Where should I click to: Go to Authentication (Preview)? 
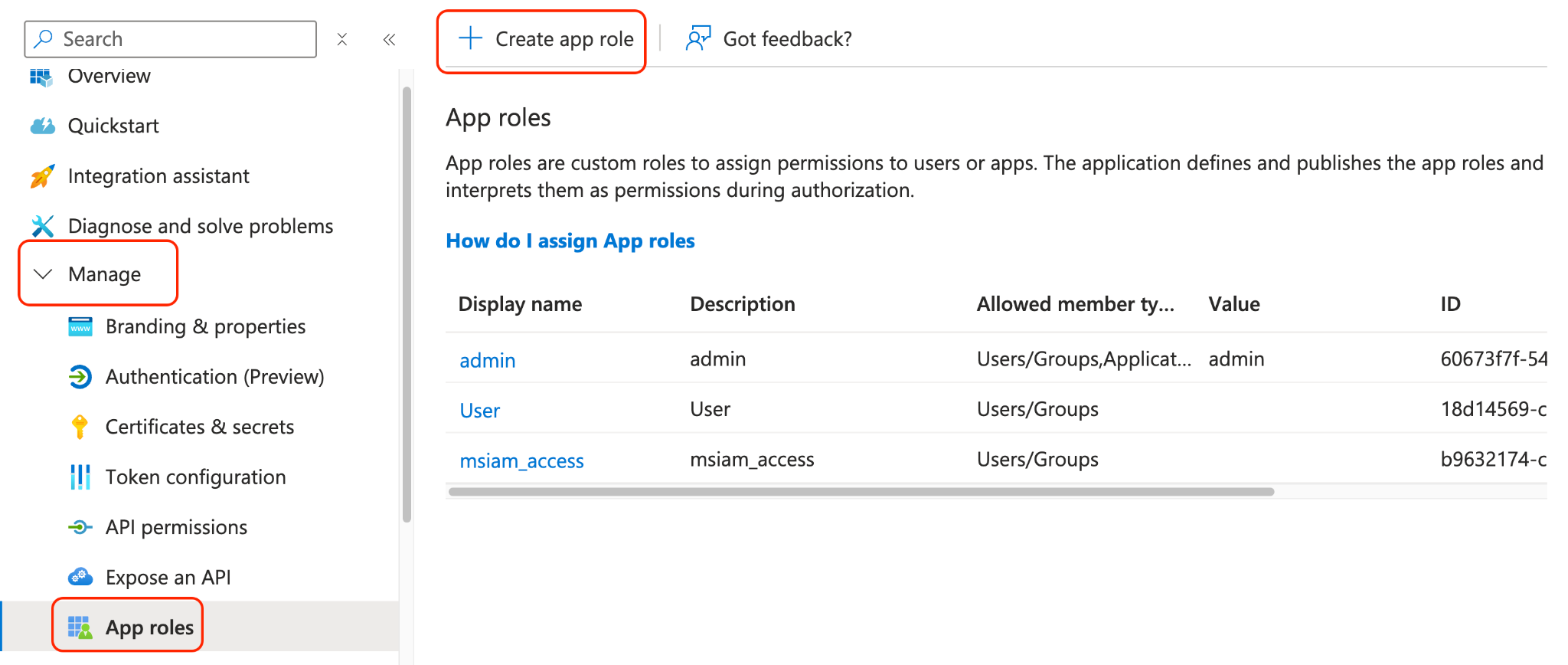click(x=214, y=377)
